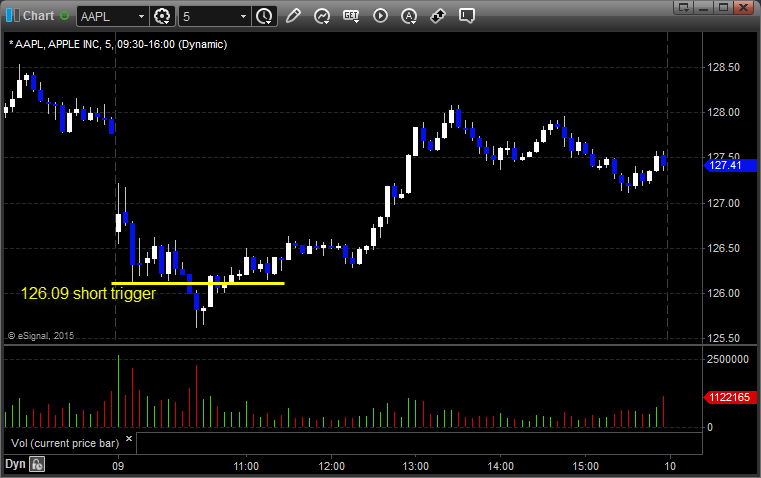Click the 'Vol (current price bar)' label
Image resolution: width=761 pixels, height=478 pixels.
tap(65, 443)
